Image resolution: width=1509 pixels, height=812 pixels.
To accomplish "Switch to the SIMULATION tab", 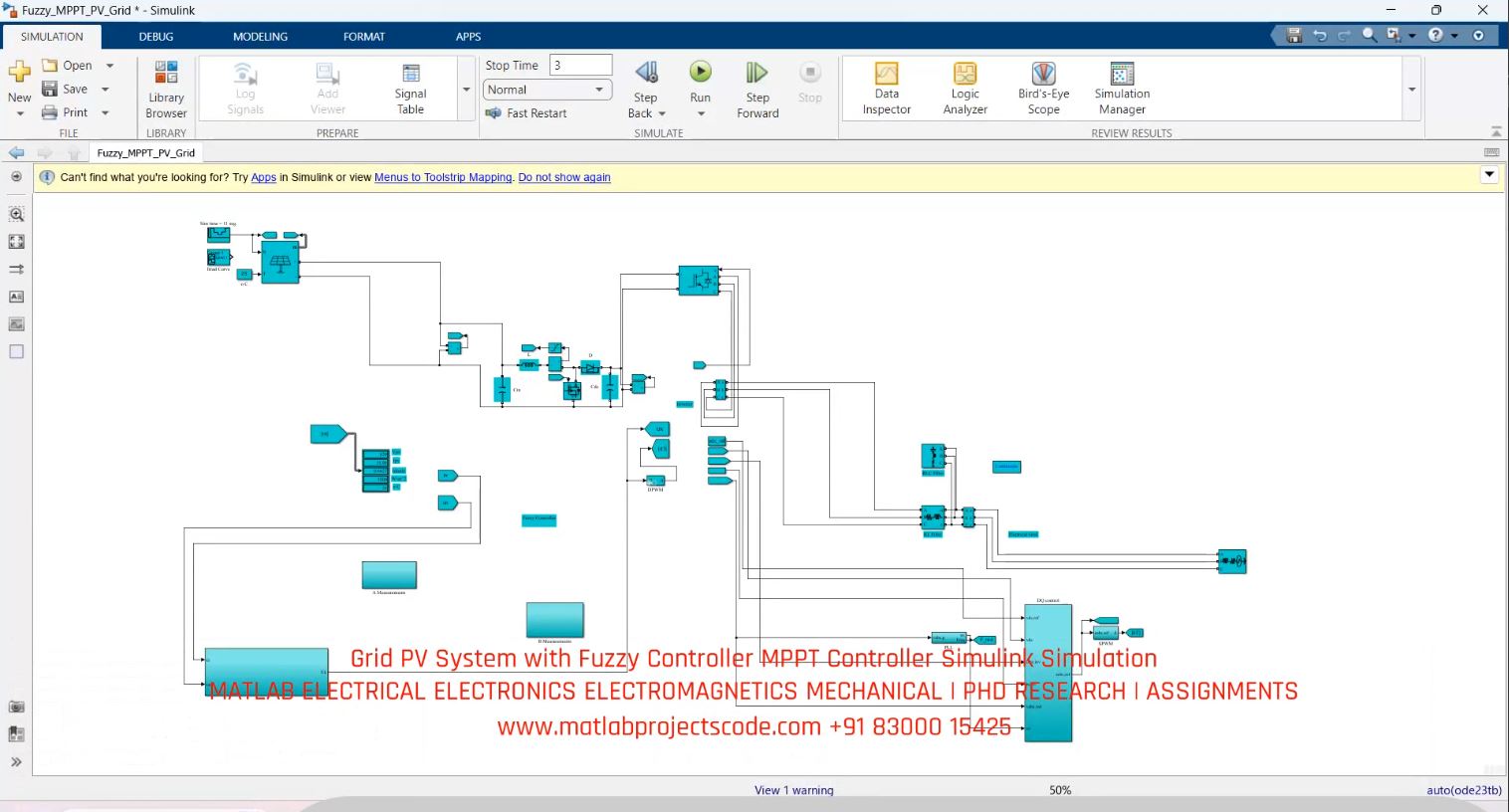I will click(x=52, y=37).
